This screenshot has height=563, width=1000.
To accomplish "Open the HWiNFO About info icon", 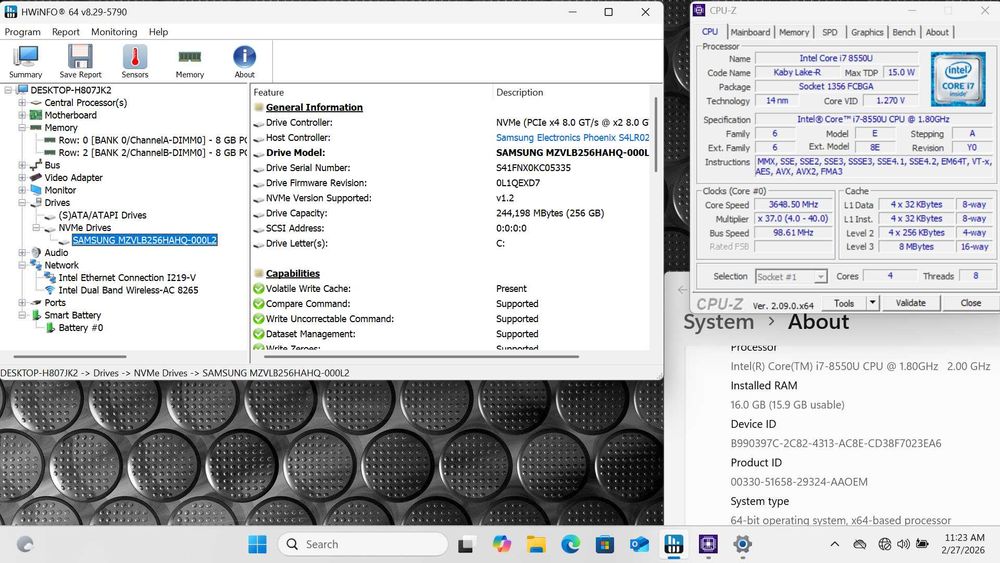I will point(244,62).
